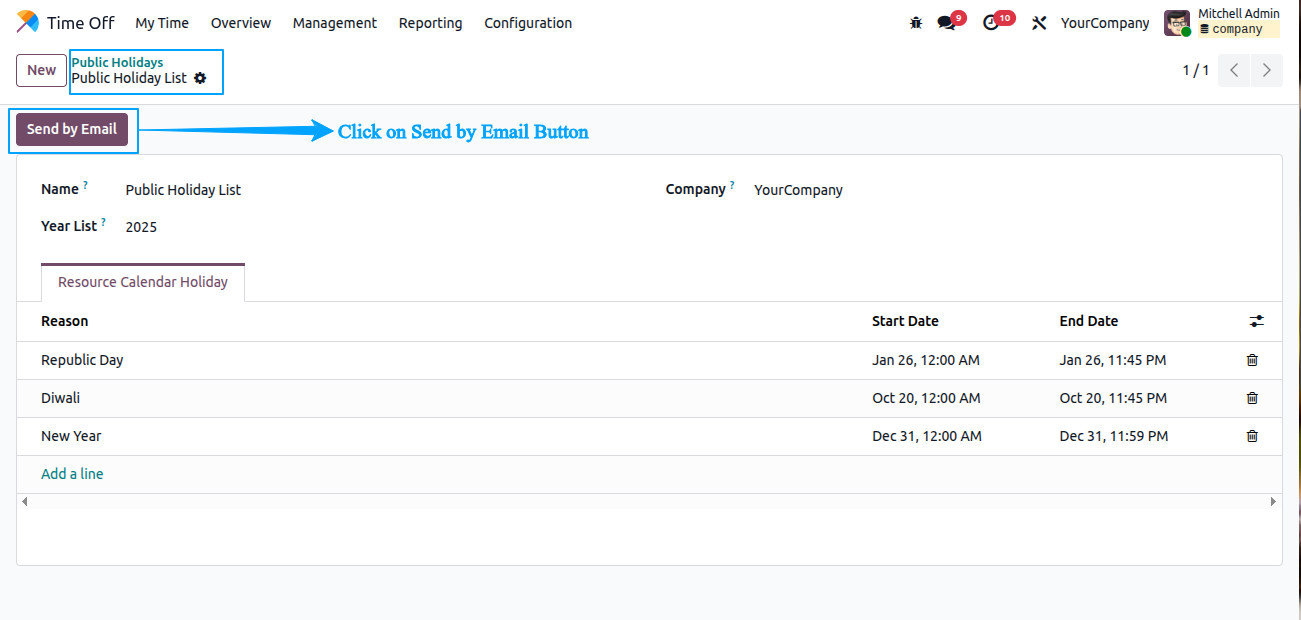Open the Overview menu

pyautogui.click(x=241, y=23)
